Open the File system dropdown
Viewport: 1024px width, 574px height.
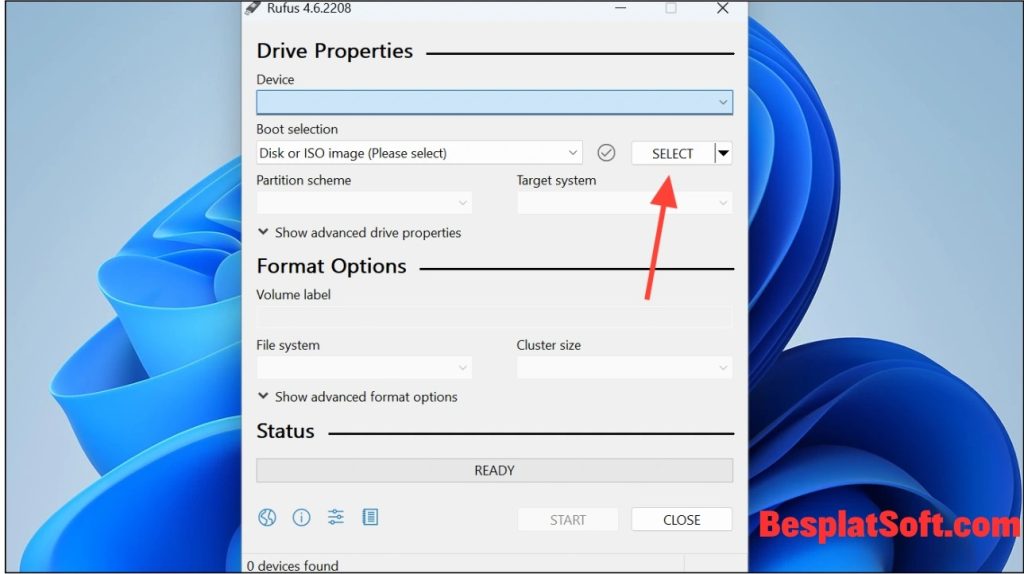[x=364, y=368]
